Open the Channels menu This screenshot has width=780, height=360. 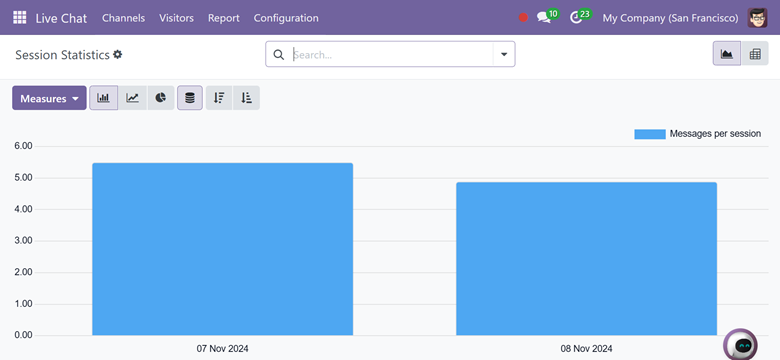123,18
